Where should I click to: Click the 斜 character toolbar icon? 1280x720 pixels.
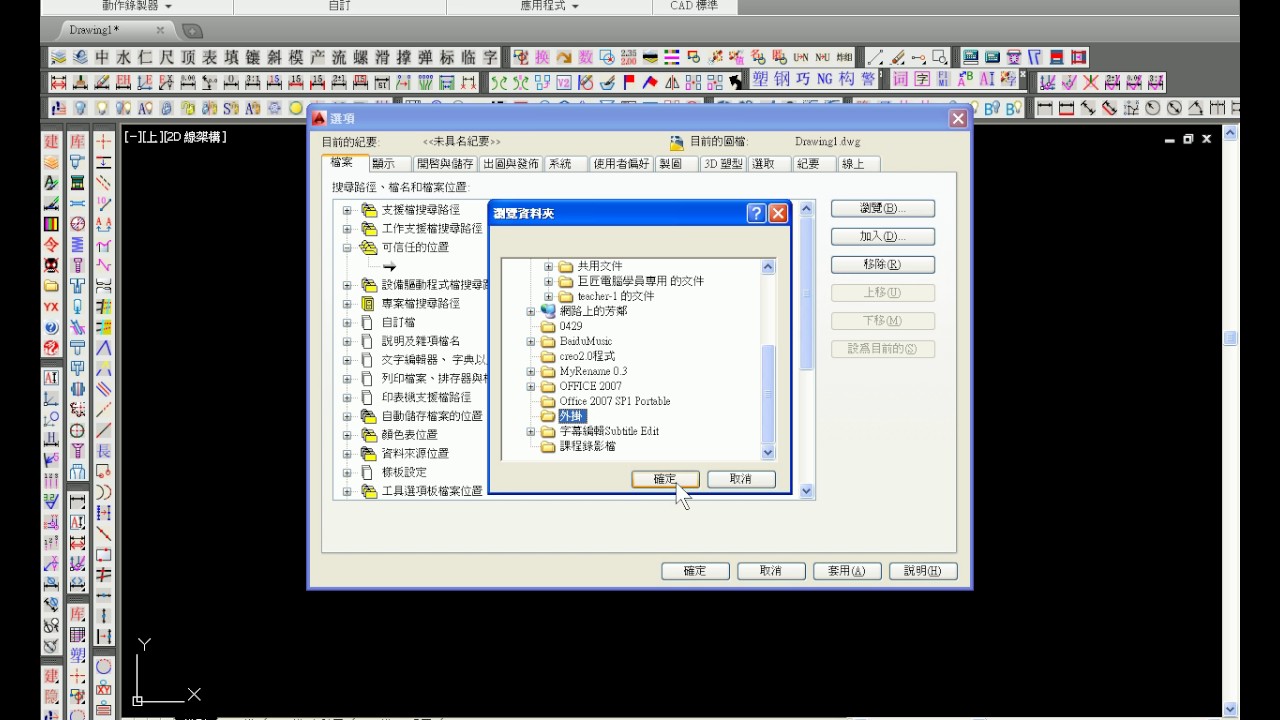275,57
